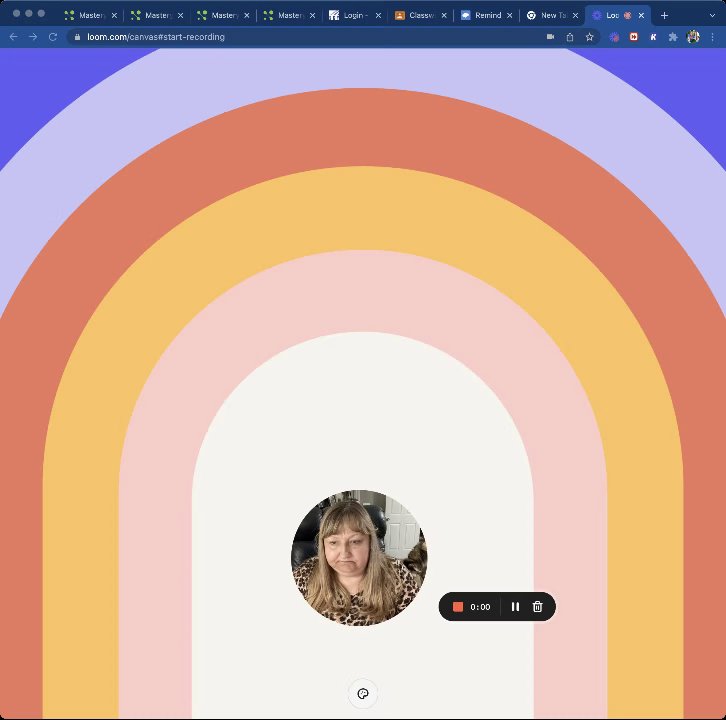
Task: Open a new browser tab with plus
Action: click(x=664, y=15)
